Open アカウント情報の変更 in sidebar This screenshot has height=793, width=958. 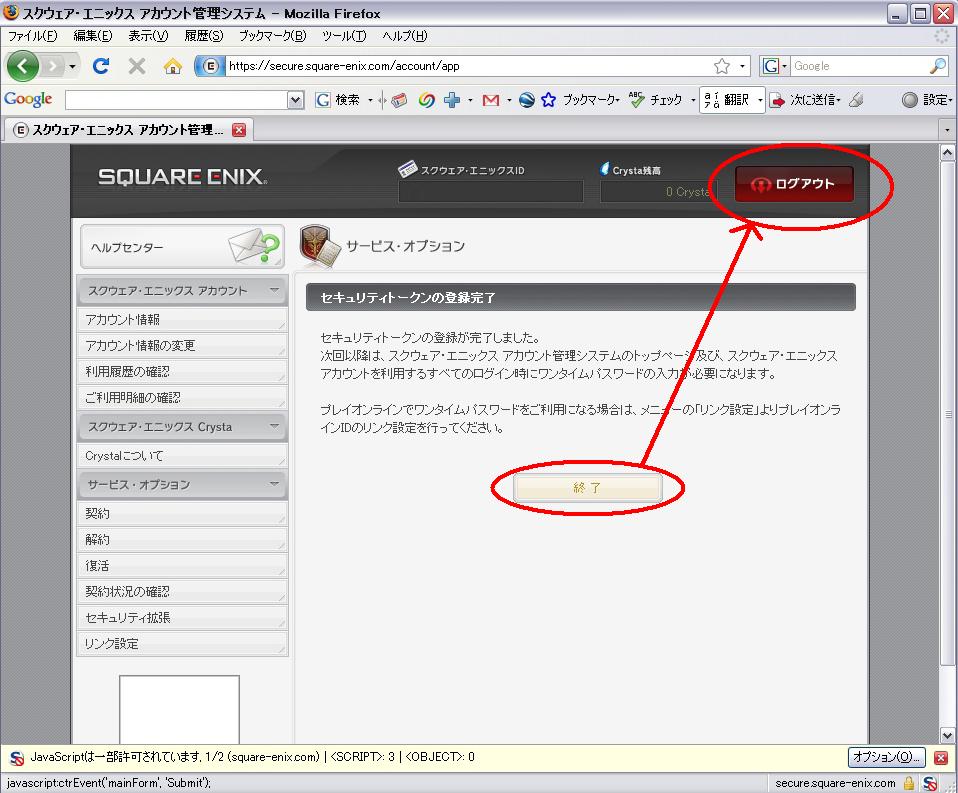coord(182,346)
